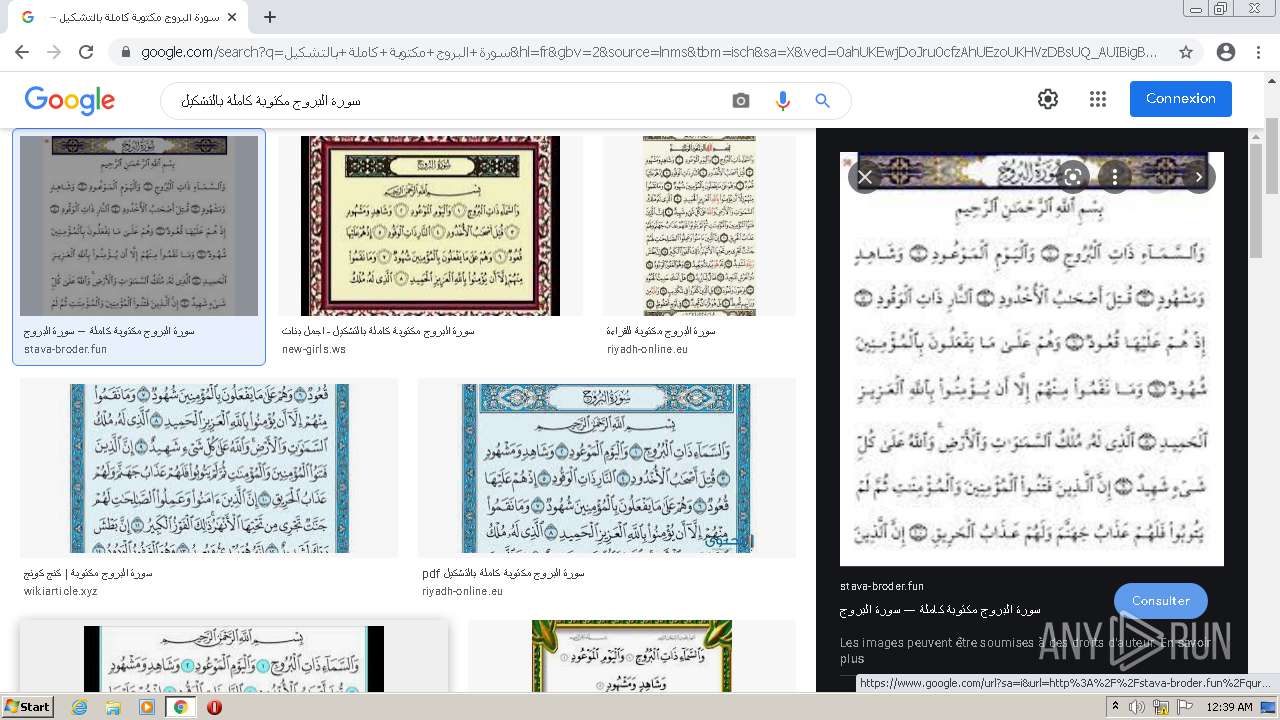Open a new tab with plus icon
Screen dimensions: 1280x720
(x=270, y=17)
